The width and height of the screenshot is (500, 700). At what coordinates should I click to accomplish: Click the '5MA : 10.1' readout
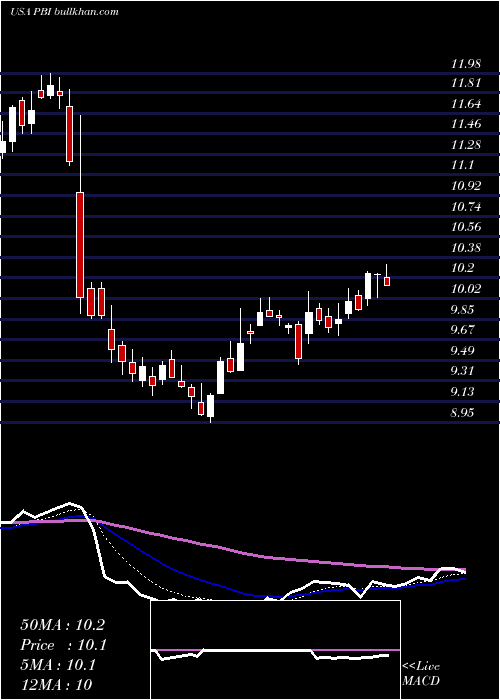58,665
